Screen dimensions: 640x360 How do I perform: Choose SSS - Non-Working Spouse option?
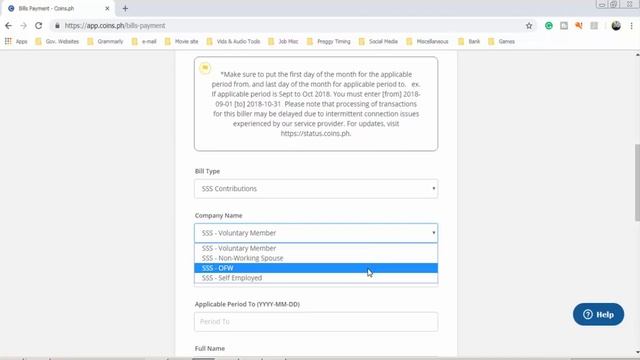[316, 258]
